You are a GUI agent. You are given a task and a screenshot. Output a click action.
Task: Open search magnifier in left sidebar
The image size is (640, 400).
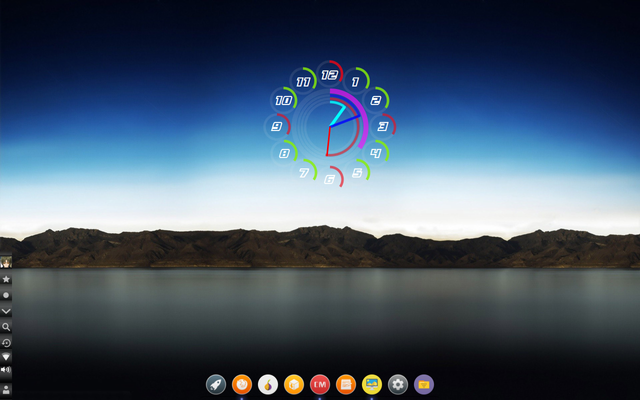6,327
